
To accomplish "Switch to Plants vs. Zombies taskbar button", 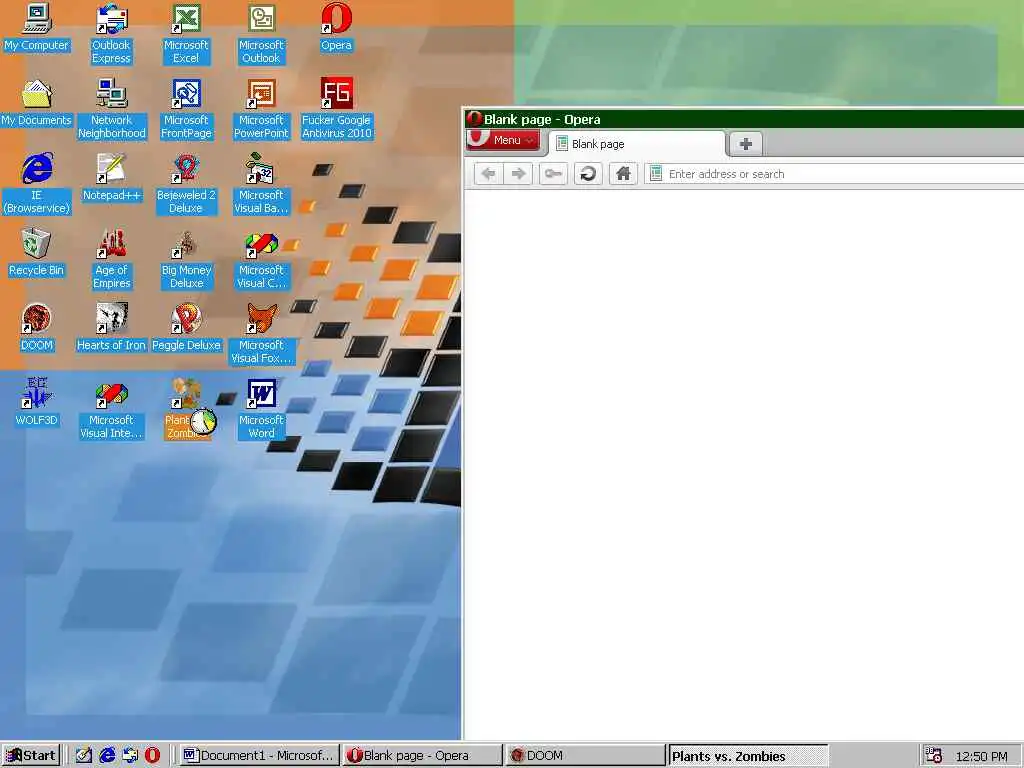I will tap(748, 756).
